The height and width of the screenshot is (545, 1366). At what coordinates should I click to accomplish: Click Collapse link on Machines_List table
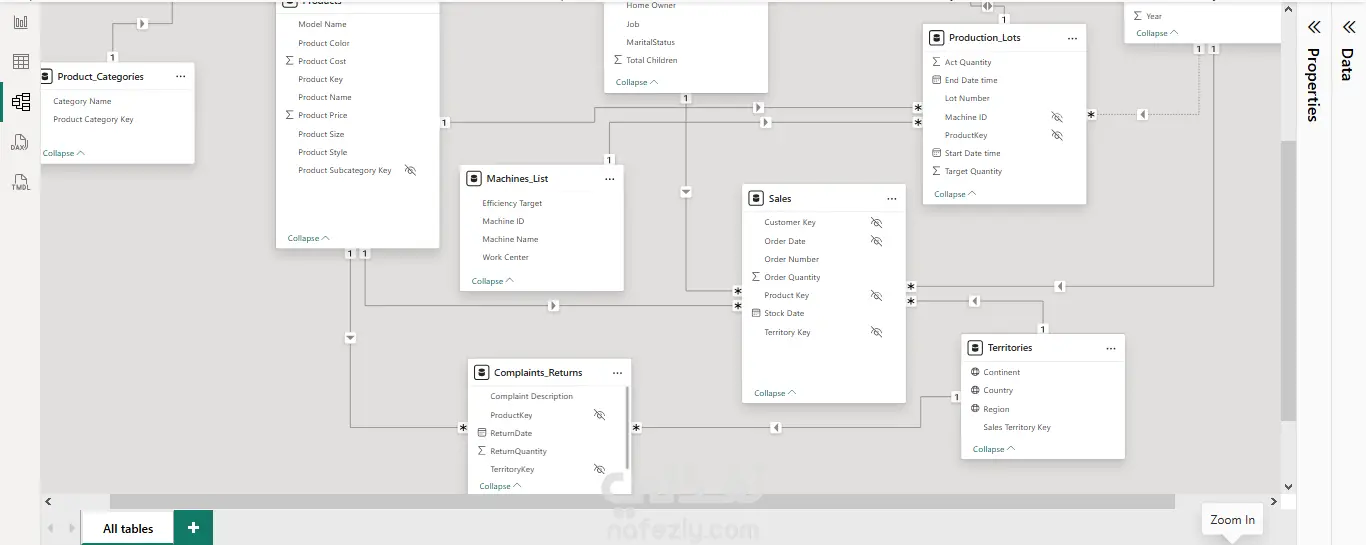[x=493, y=281]
